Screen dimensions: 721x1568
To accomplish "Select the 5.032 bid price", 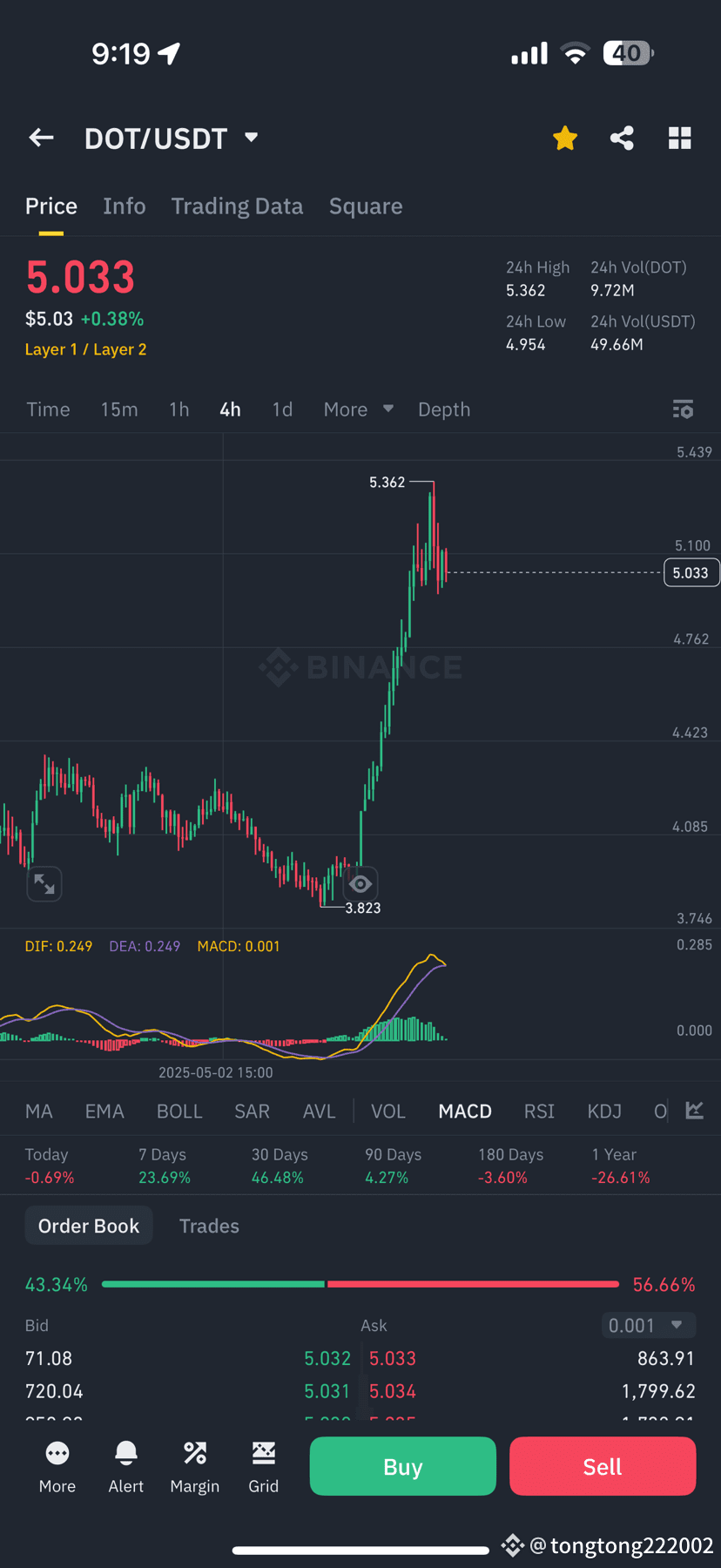I will point(327,1358).
